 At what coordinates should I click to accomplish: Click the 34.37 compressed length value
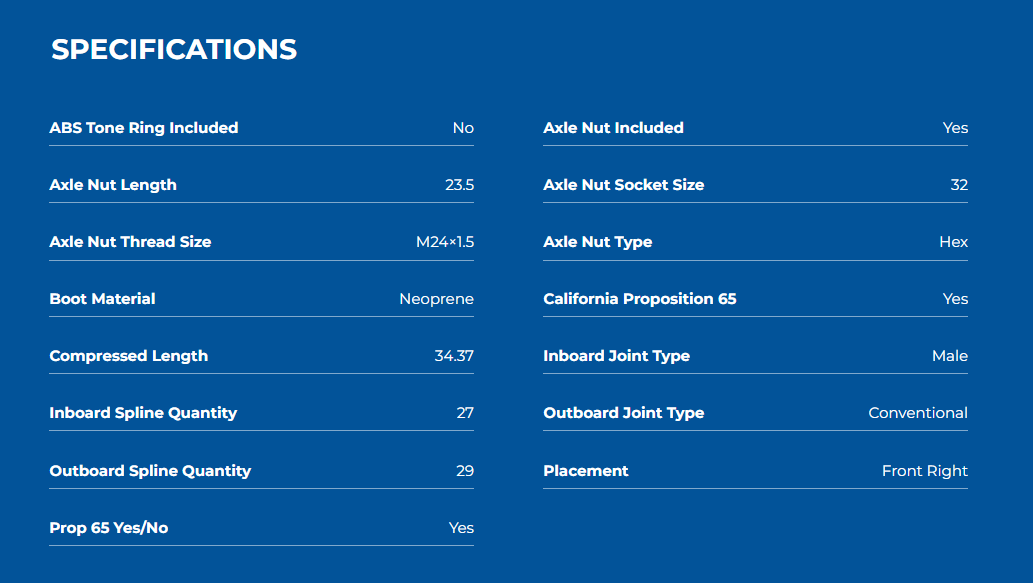(454, 356)
